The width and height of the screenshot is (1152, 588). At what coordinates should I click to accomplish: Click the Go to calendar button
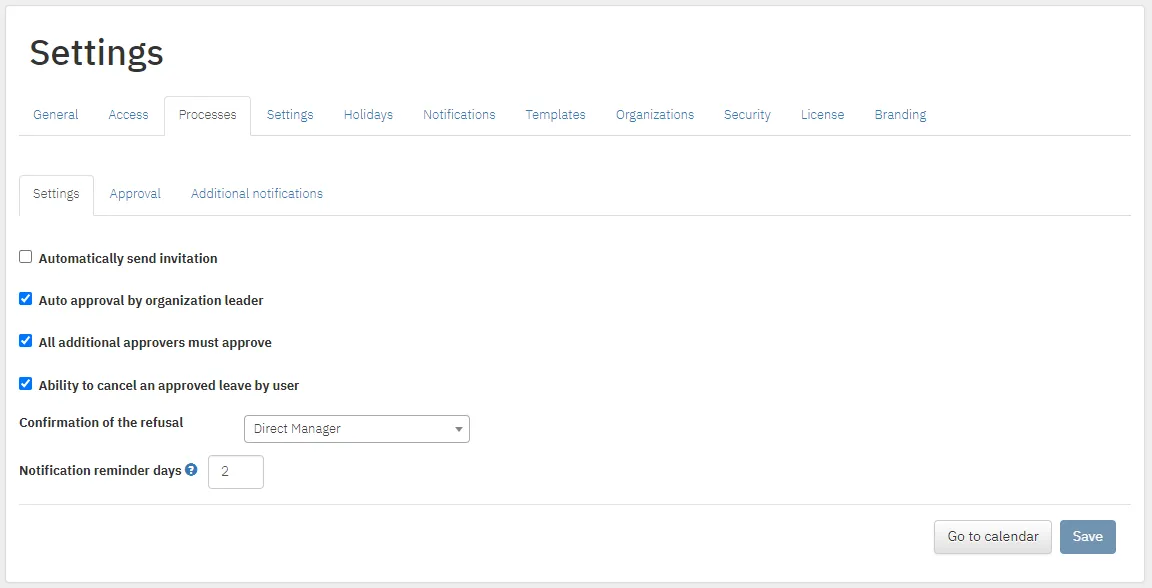pyautogui.click(x=993, y=537)
